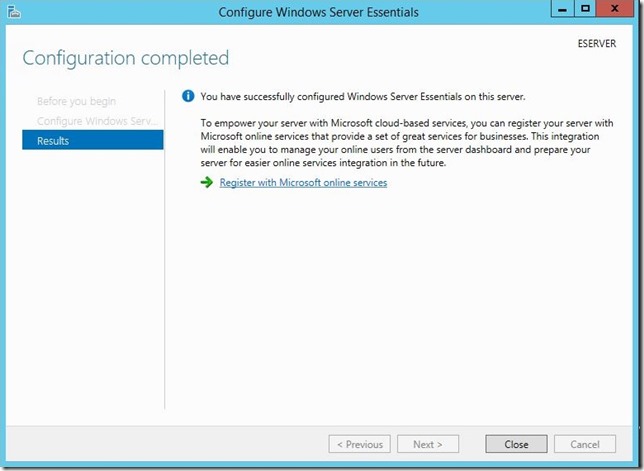Select the Configure Windows Serv... step
644x471 pixels.
tap(95, 121)
